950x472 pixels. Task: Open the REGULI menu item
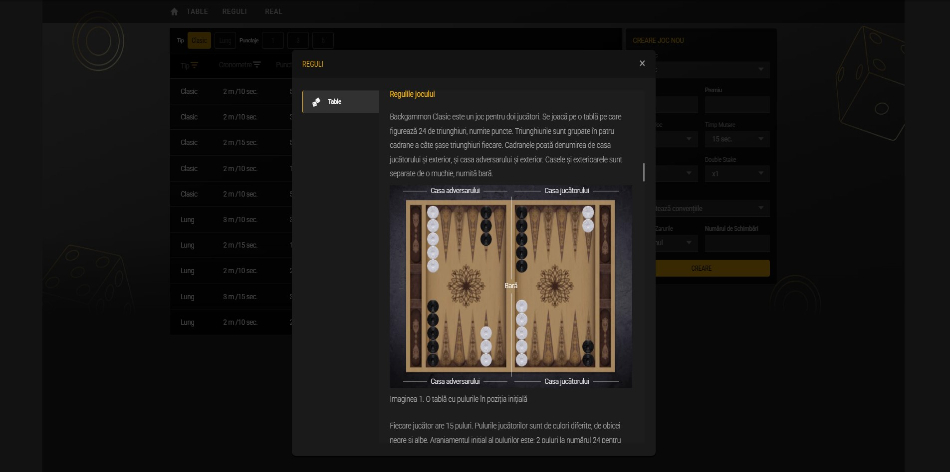pos(234,11)
